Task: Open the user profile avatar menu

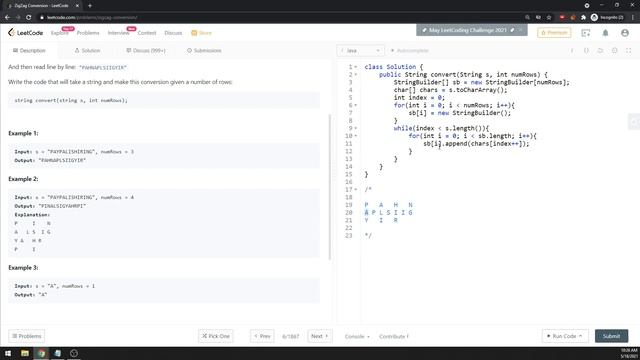Action: (x=625, y=33)
